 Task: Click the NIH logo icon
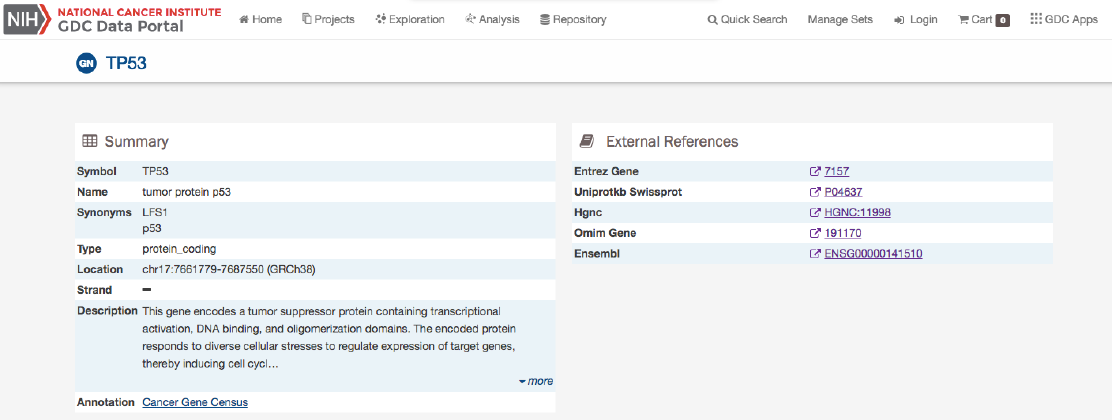(22, 19)
